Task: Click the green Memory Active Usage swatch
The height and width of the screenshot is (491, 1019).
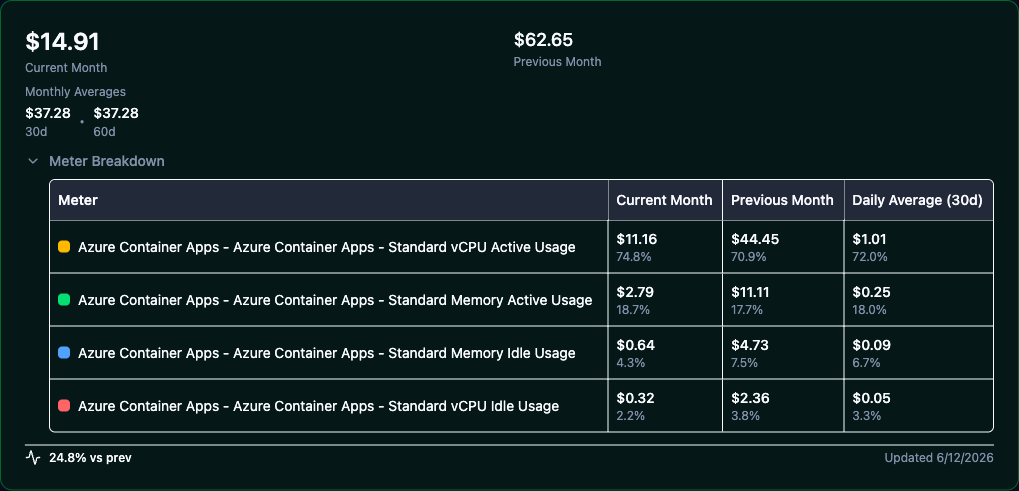Action: 64,300
